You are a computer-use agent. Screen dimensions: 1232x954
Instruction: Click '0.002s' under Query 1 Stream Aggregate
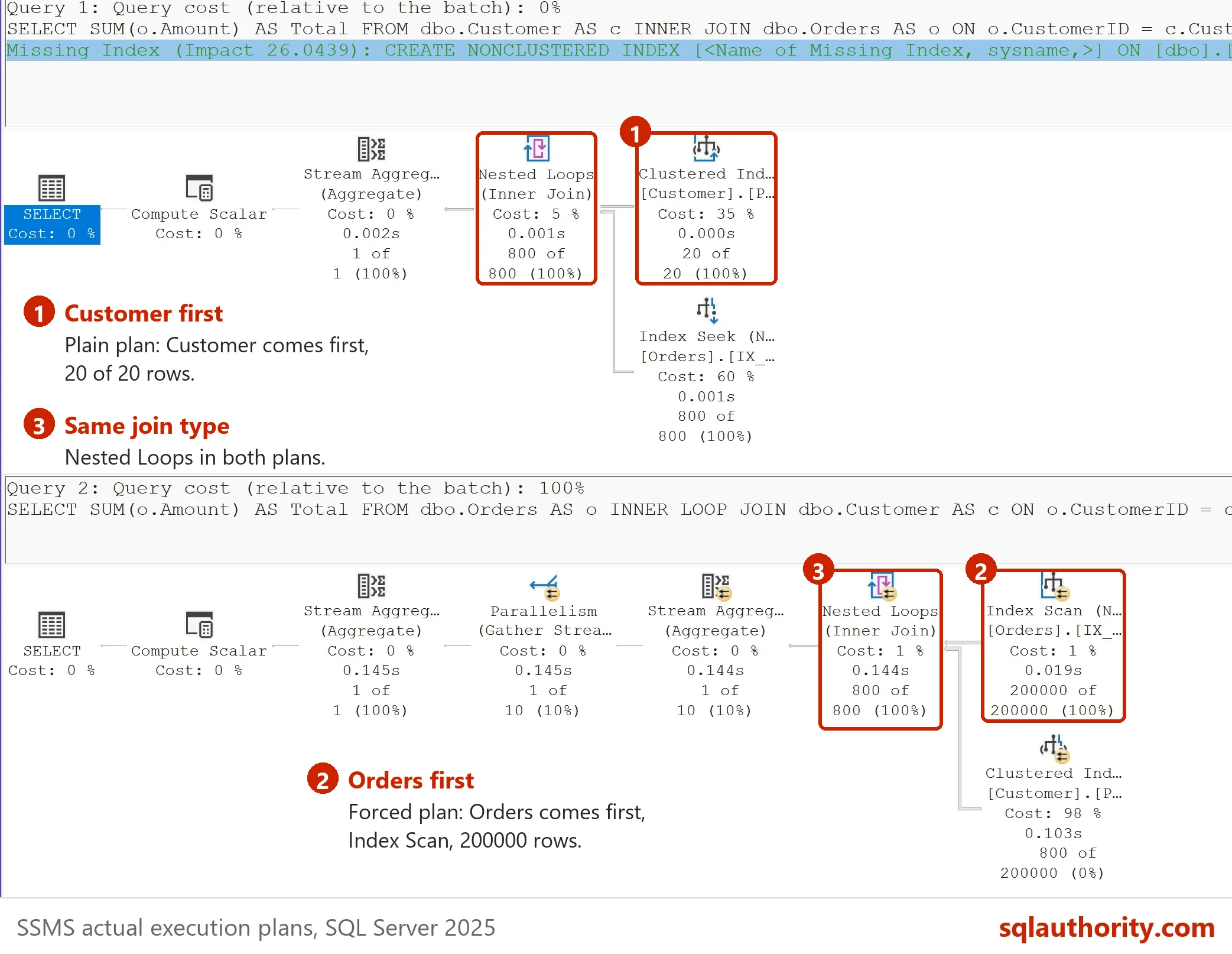pos(372,233)
